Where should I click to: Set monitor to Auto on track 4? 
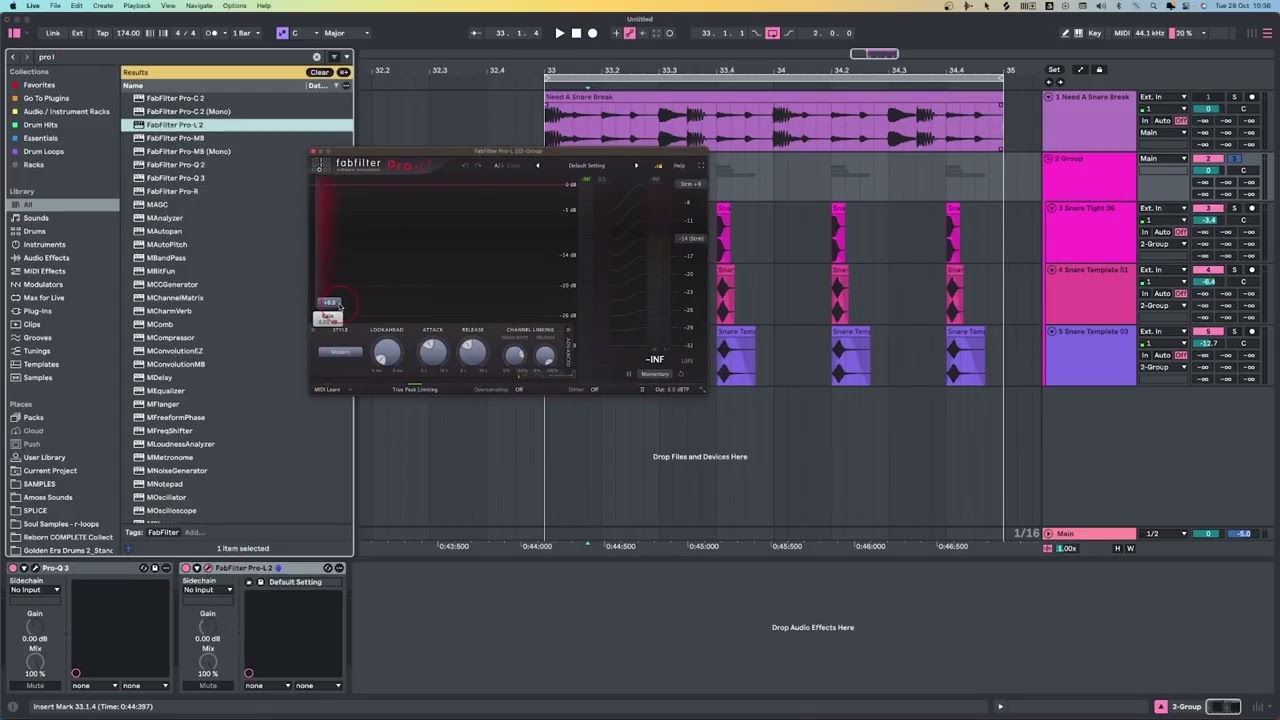(1162, 294)
